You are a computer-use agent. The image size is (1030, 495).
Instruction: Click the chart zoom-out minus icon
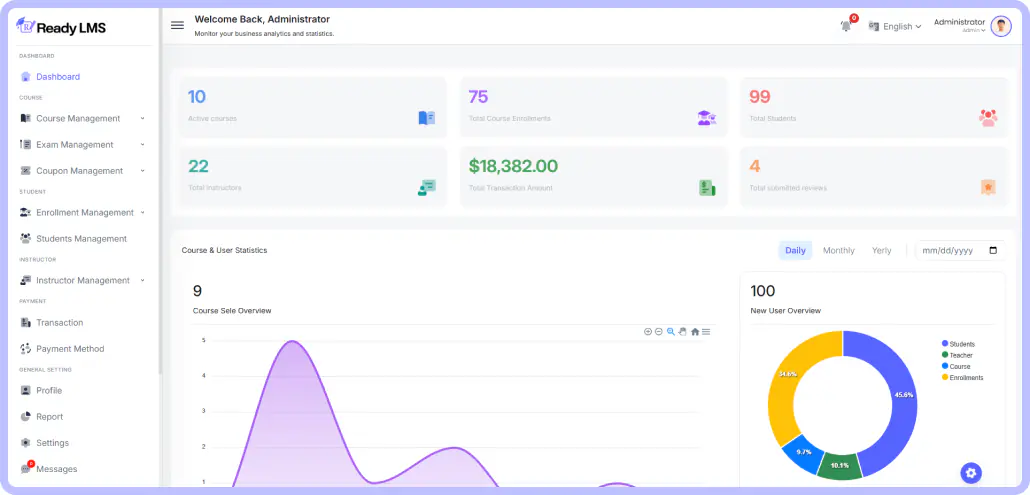(659, 331)
